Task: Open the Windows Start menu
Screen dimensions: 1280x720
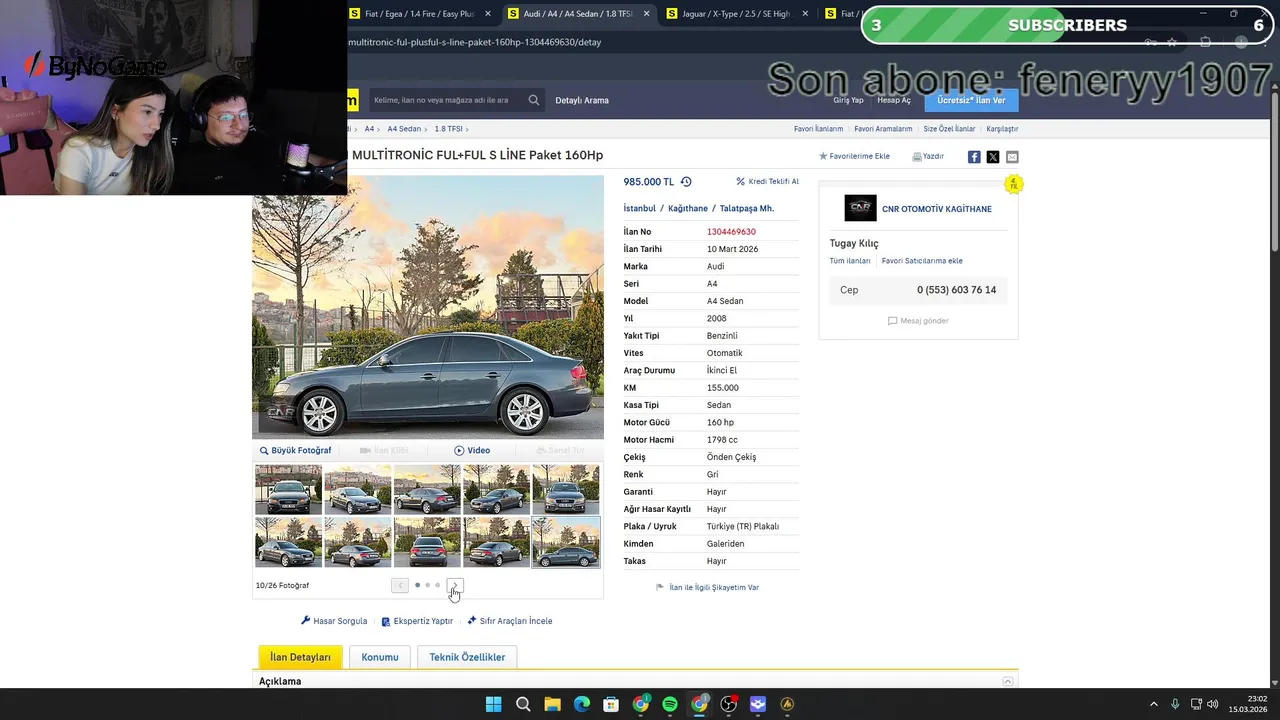Action: click(x=493, y=704)
